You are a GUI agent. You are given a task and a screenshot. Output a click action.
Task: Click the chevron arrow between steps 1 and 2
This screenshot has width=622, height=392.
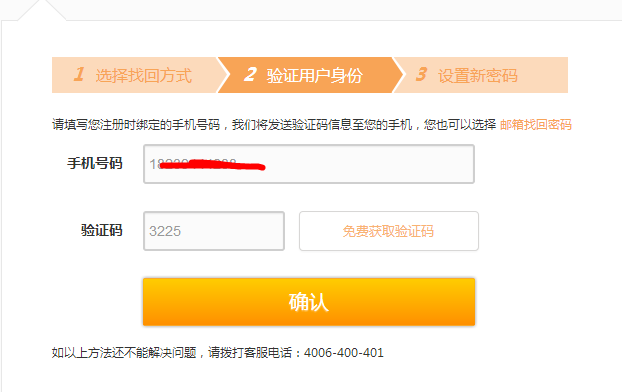pyautogui.click(x=224, y=75)
